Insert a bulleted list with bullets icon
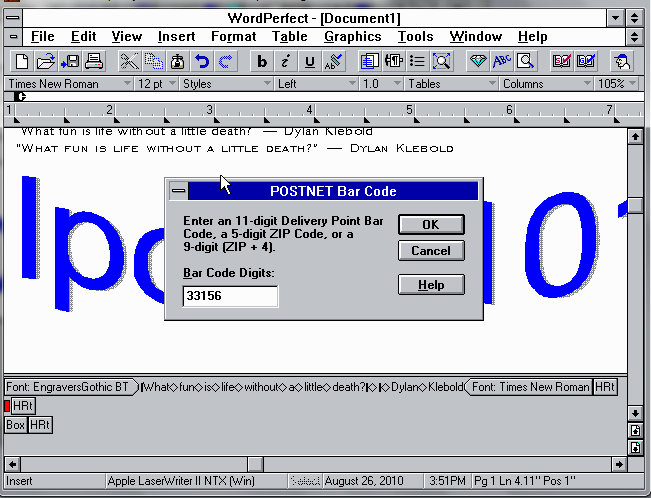The image size is (651, 498). [x=417, y=62]
